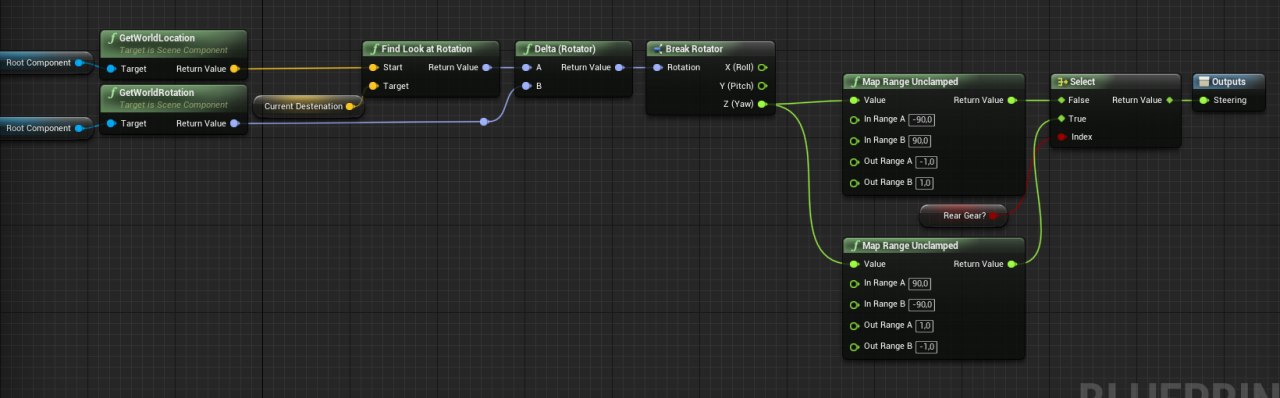The width and height of the screenshot is (1280, 398).
Task: Click GetWorldRotation Target input pin
Action: coord(112,123)
